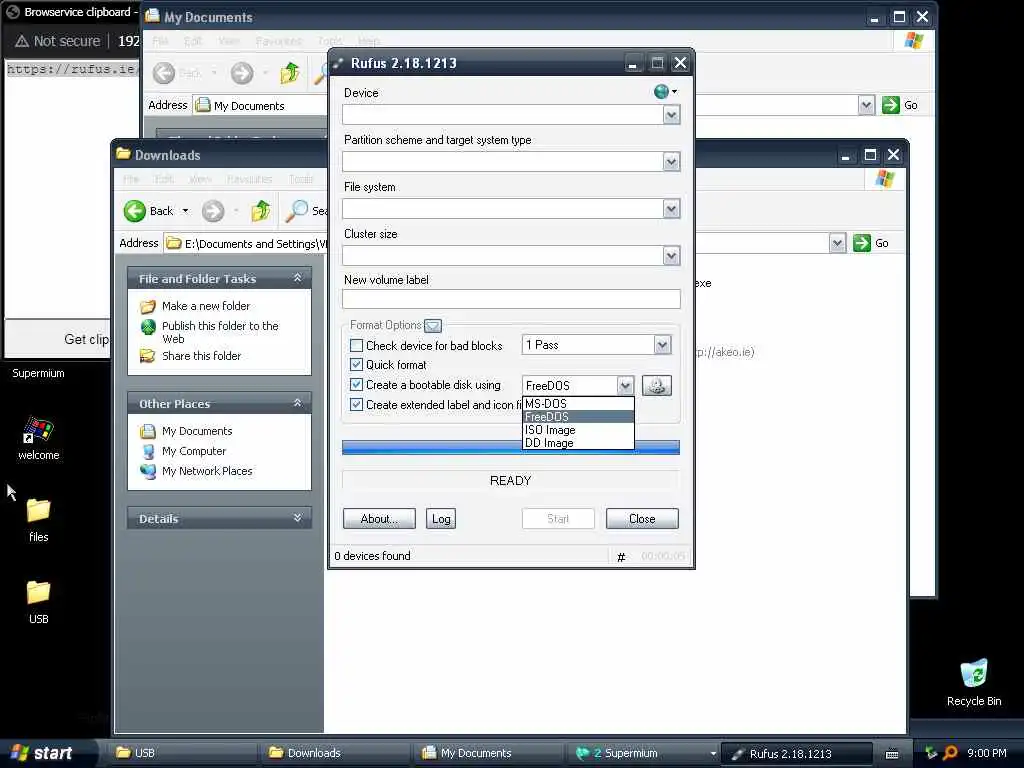Click the Log button

[441, 519]
